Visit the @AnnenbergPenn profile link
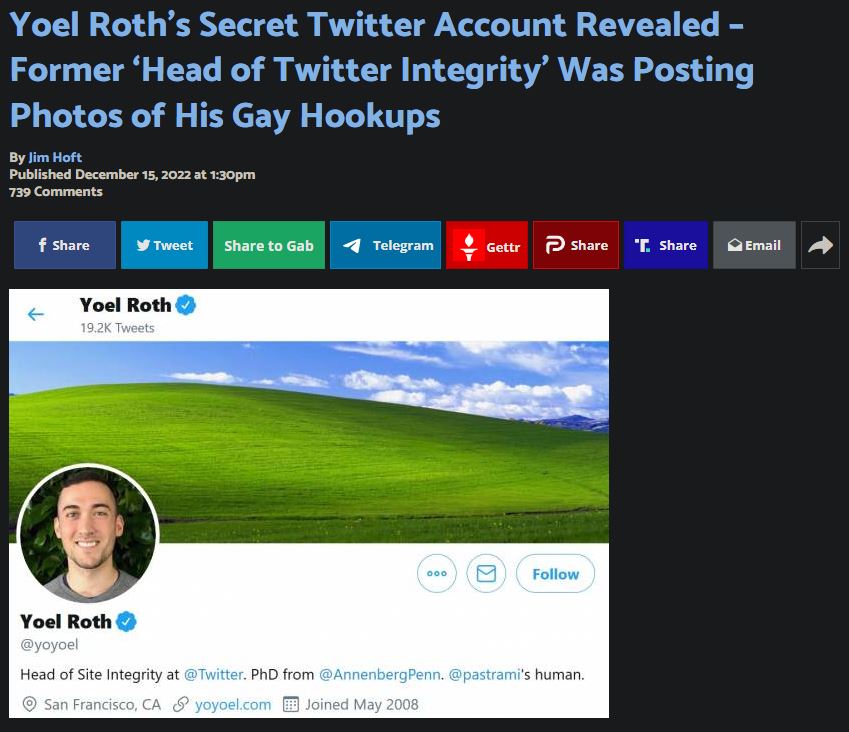This screenshot has height=732, width=849. [x=379, y=675]
